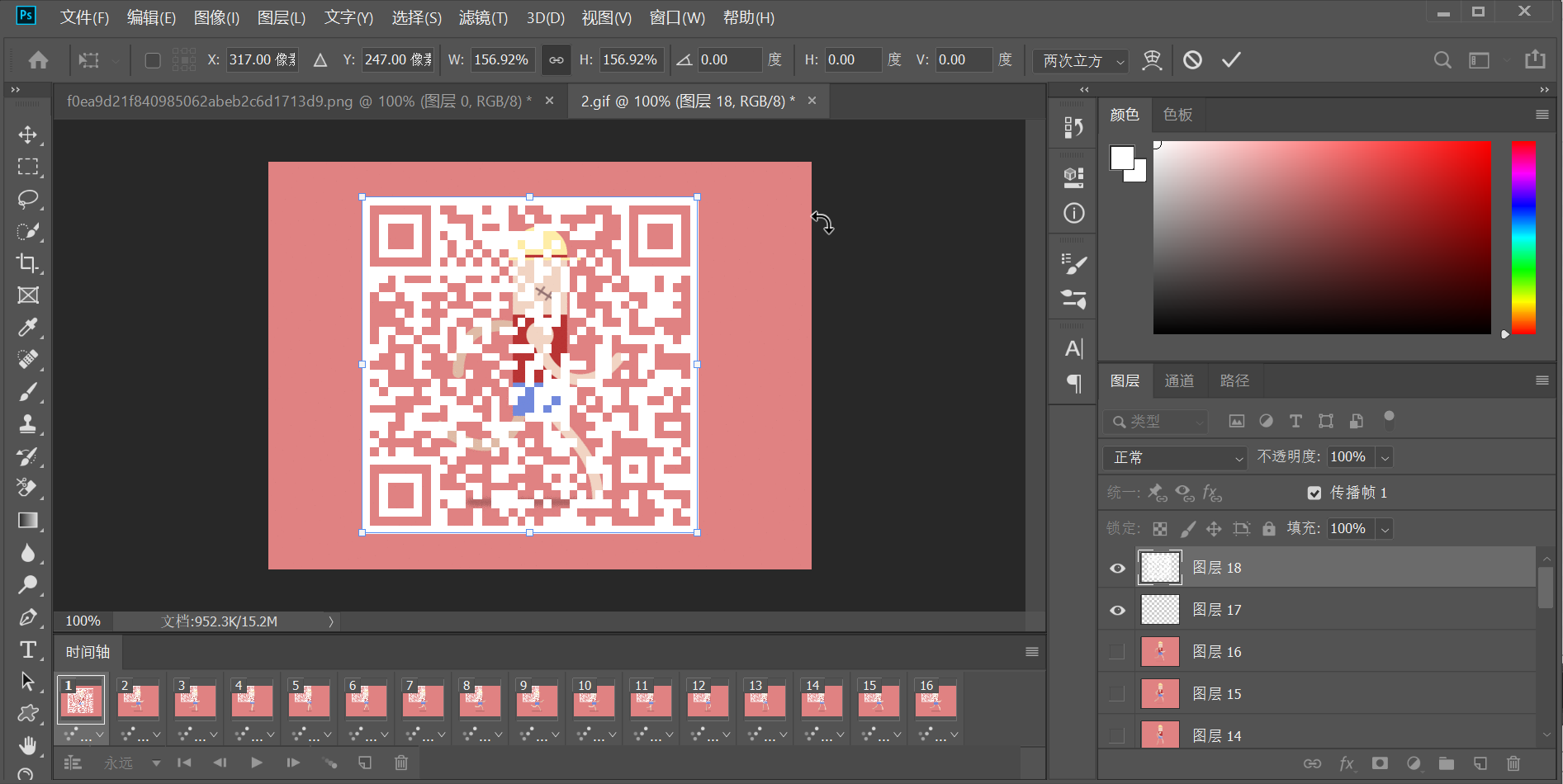Select animation frame 8 thumbnail
The width and height of the screenshot is (1563, 784).
coord(480,701)
